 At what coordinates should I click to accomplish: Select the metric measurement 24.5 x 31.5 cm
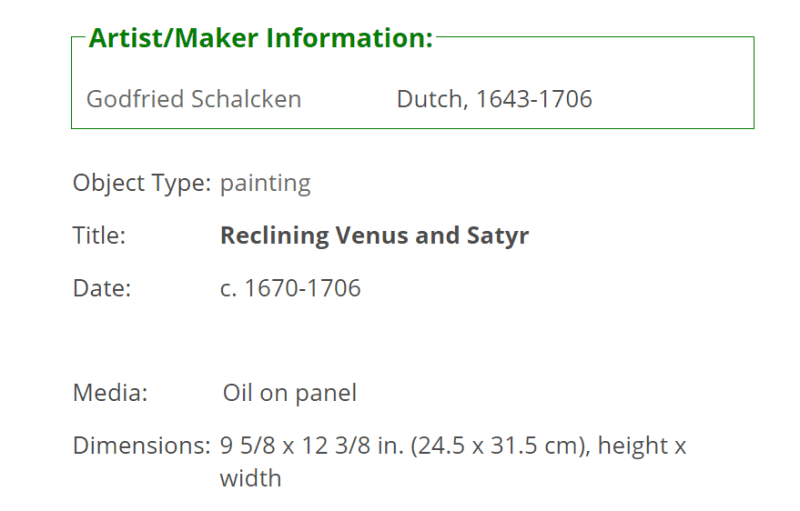pyautogui.click(x=500, y=446)
